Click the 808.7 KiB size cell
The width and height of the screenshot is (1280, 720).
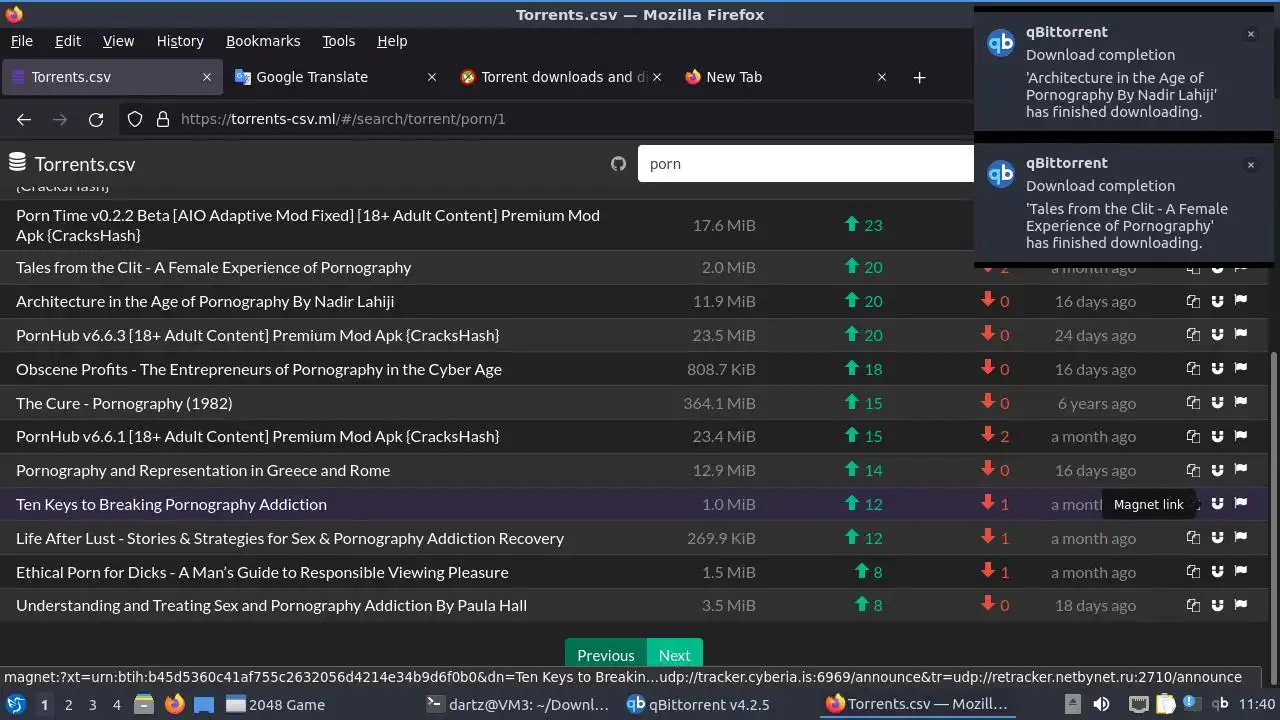pos(721,369)
